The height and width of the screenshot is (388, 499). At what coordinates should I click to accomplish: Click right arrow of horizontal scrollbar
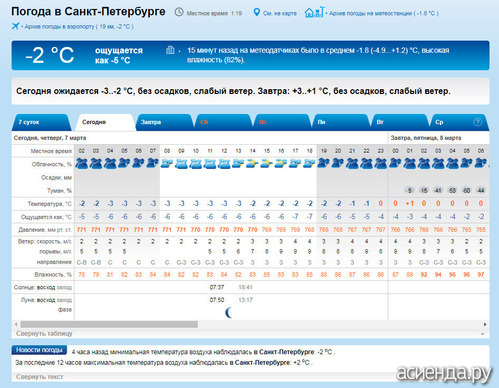[485, 324]
